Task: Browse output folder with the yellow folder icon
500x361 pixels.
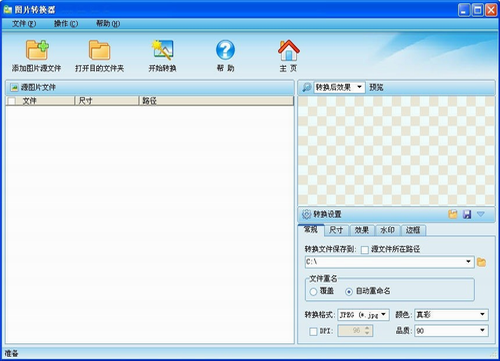Action: click(x=481, y=262)
